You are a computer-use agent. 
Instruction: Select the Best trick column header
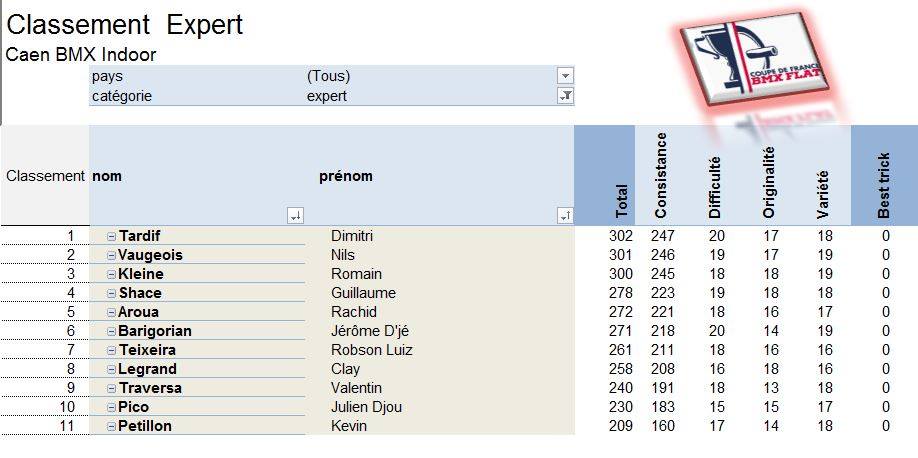pyautogui.click(x=884, y=175)
